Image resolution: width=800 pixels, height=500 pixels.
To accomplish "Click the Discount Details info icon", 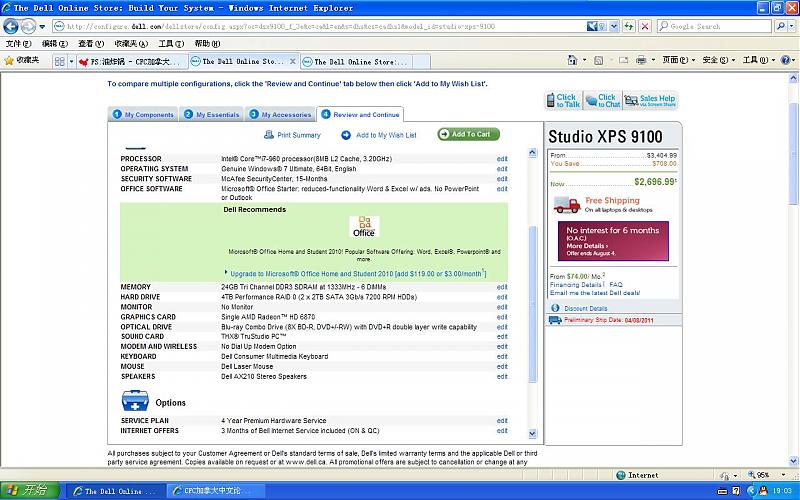I will pos(555,308).
